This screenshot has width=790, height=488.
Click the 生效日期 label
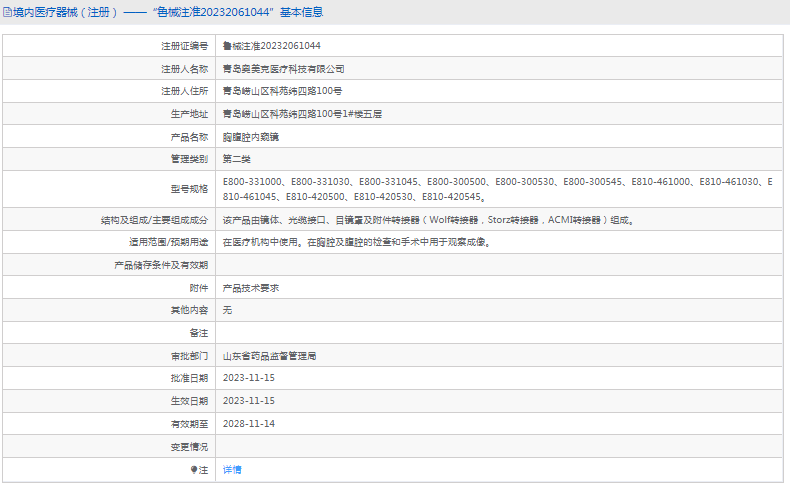(189, 401)
